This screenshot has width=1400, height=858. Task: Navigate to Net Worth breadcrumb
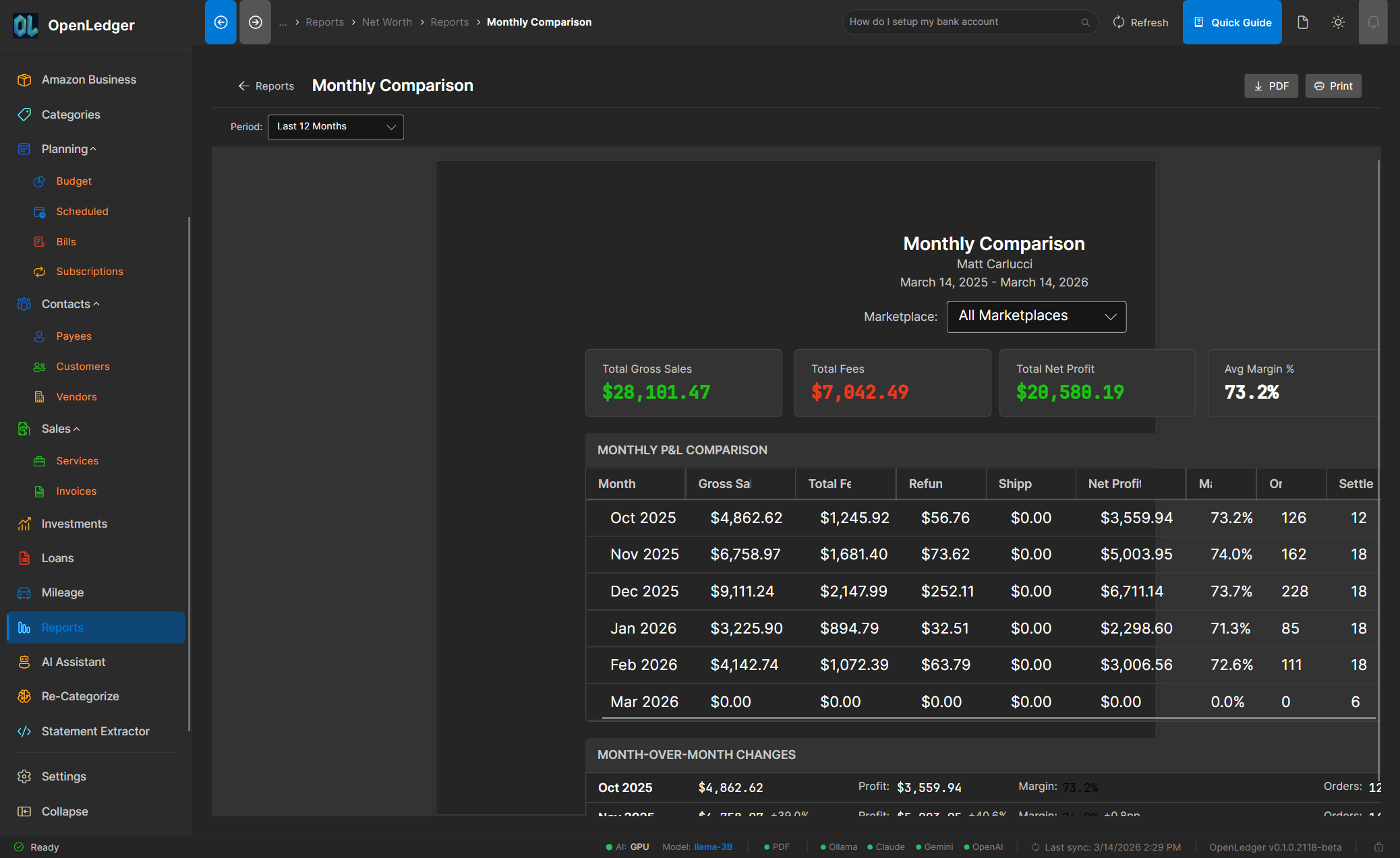(x=387, y=22)
